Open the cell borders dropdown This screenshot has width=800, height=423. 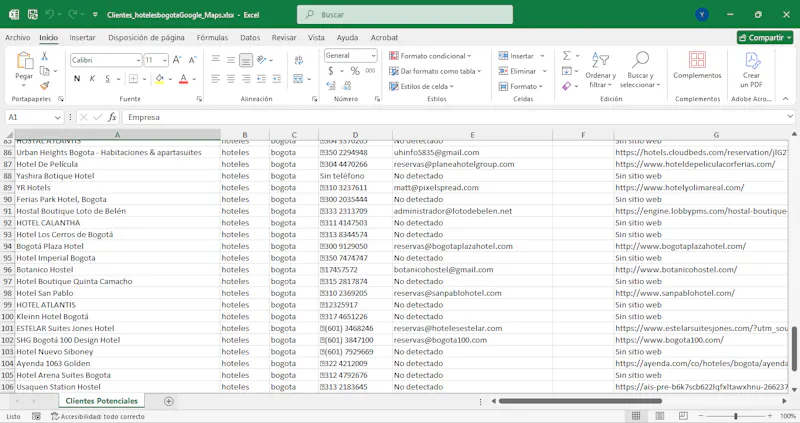tap(144, 79)
